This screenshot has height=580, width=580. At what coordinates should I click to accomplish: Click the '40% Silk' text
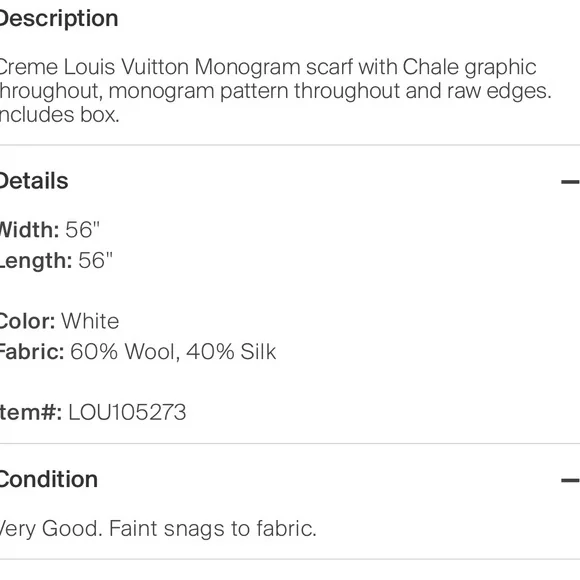(x=231, y=352)
